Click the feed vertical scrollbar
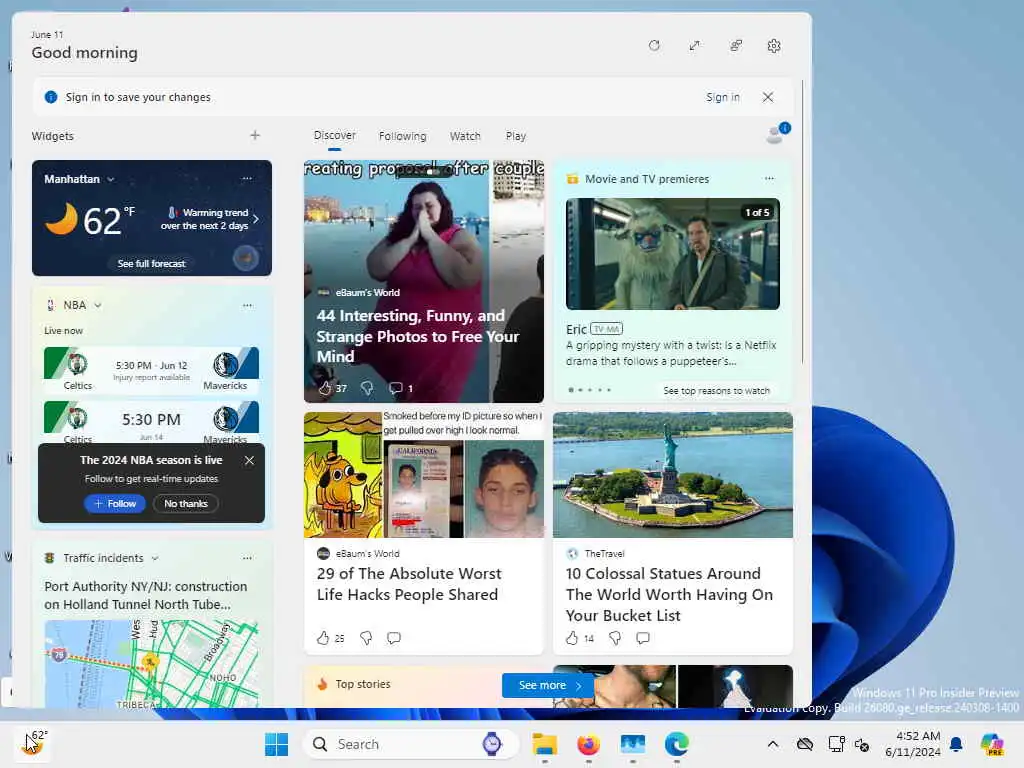The height and width of the screenshot is (768, 1024). click(803, 222)
